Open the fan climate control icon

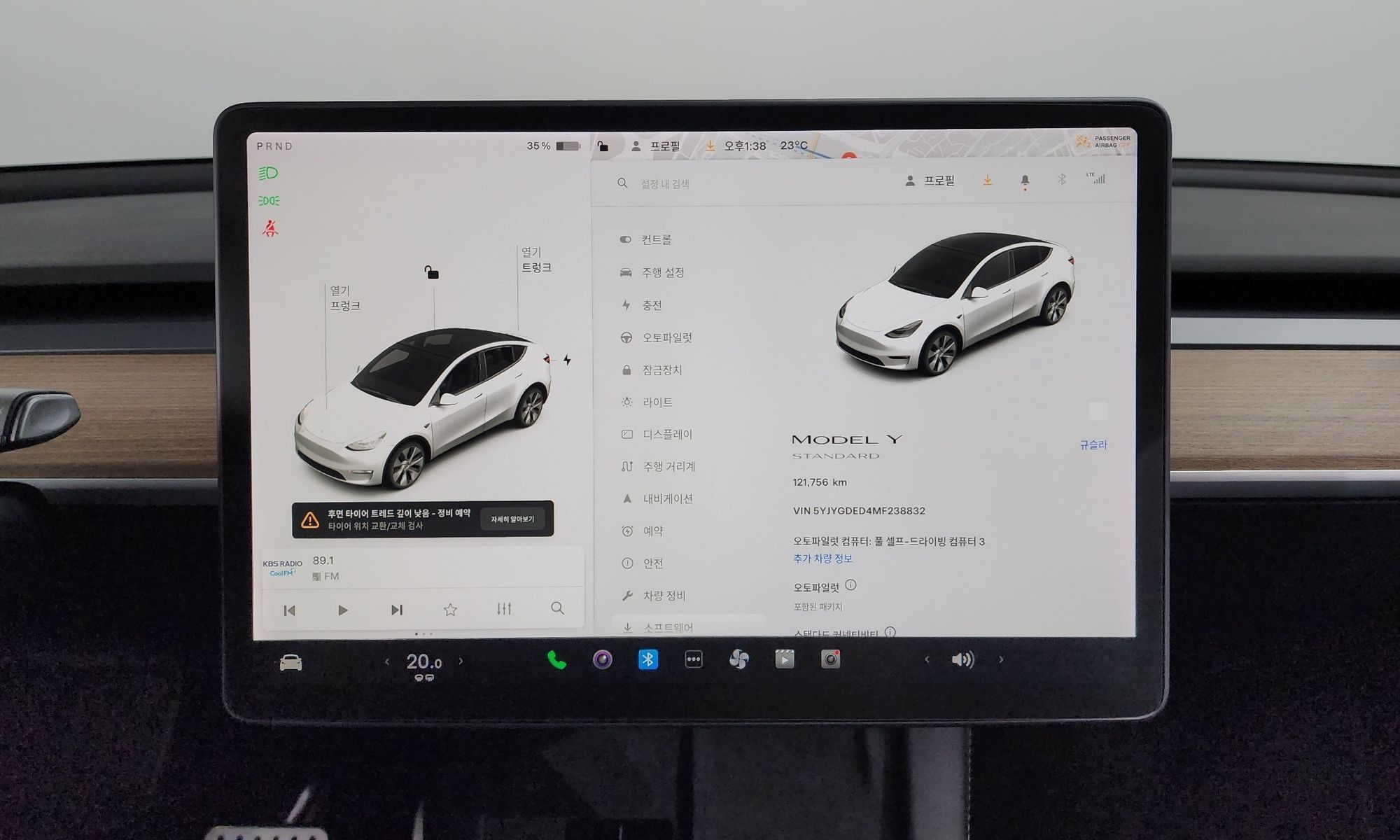[739, 659]
